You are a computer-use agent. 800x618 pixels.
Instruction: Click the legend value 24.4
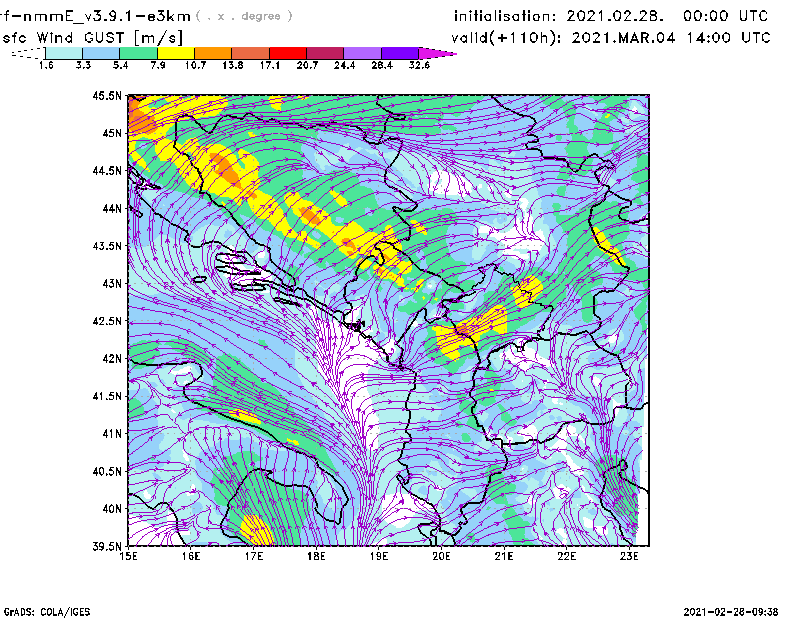[x=344, y=65]
